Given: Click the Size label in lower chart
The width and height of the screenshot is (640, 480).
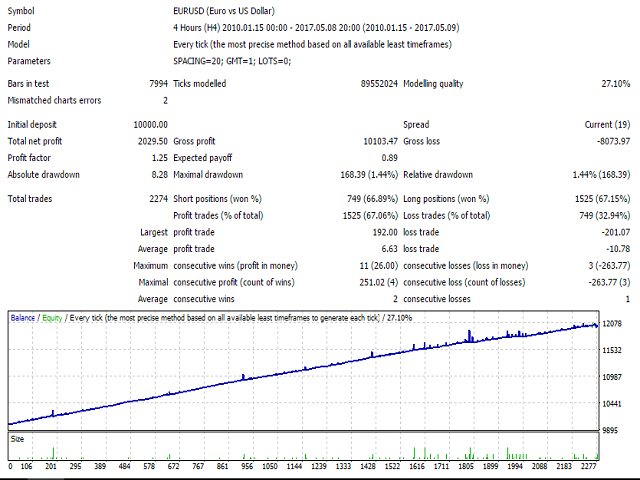Looking at the screenshot, I should [x=18, y=438].
